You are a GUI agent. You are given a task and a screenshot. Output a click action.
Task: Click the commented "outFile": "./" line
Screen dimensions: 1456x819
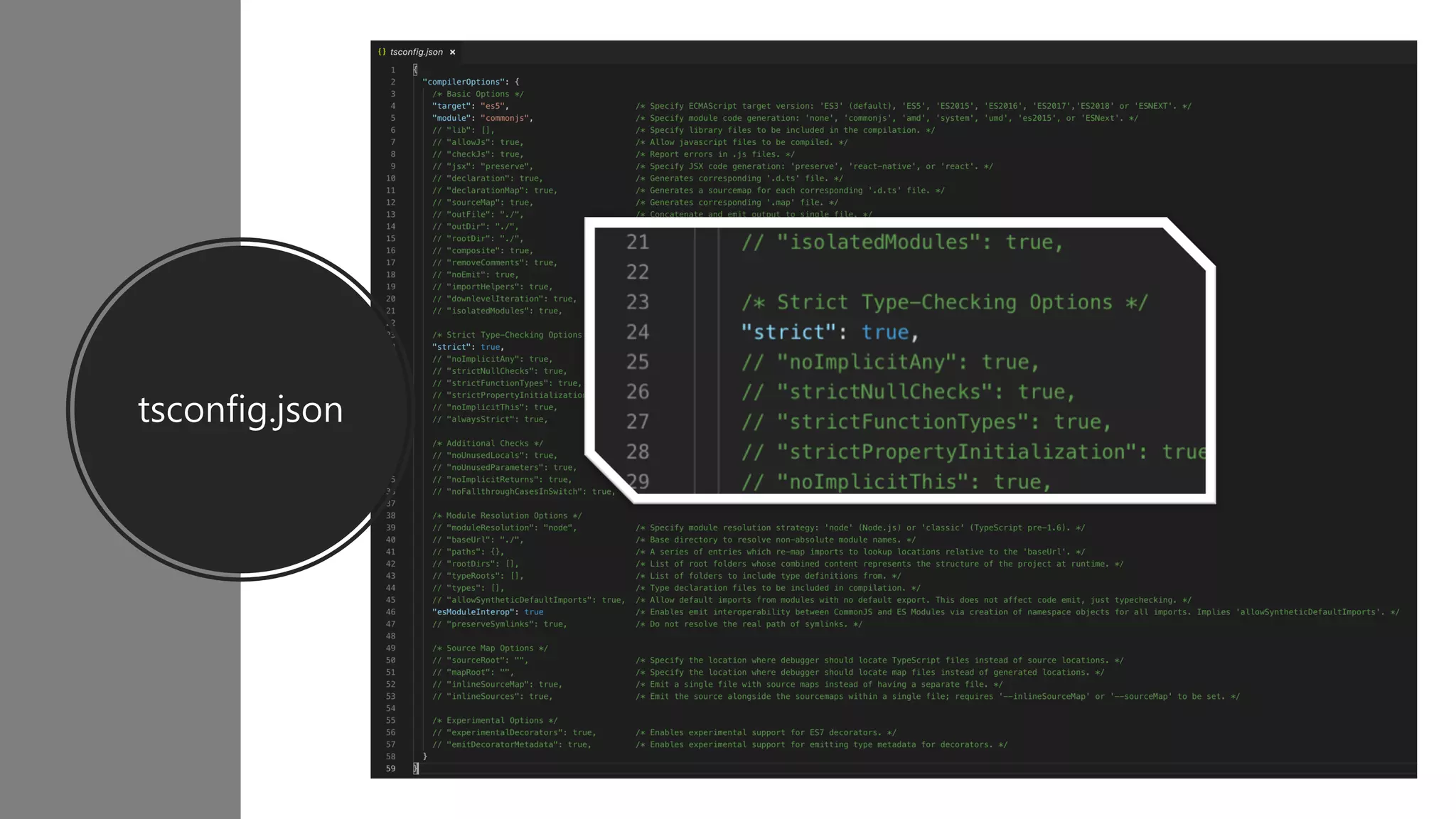pyautogui.click(x=478, y=215)
